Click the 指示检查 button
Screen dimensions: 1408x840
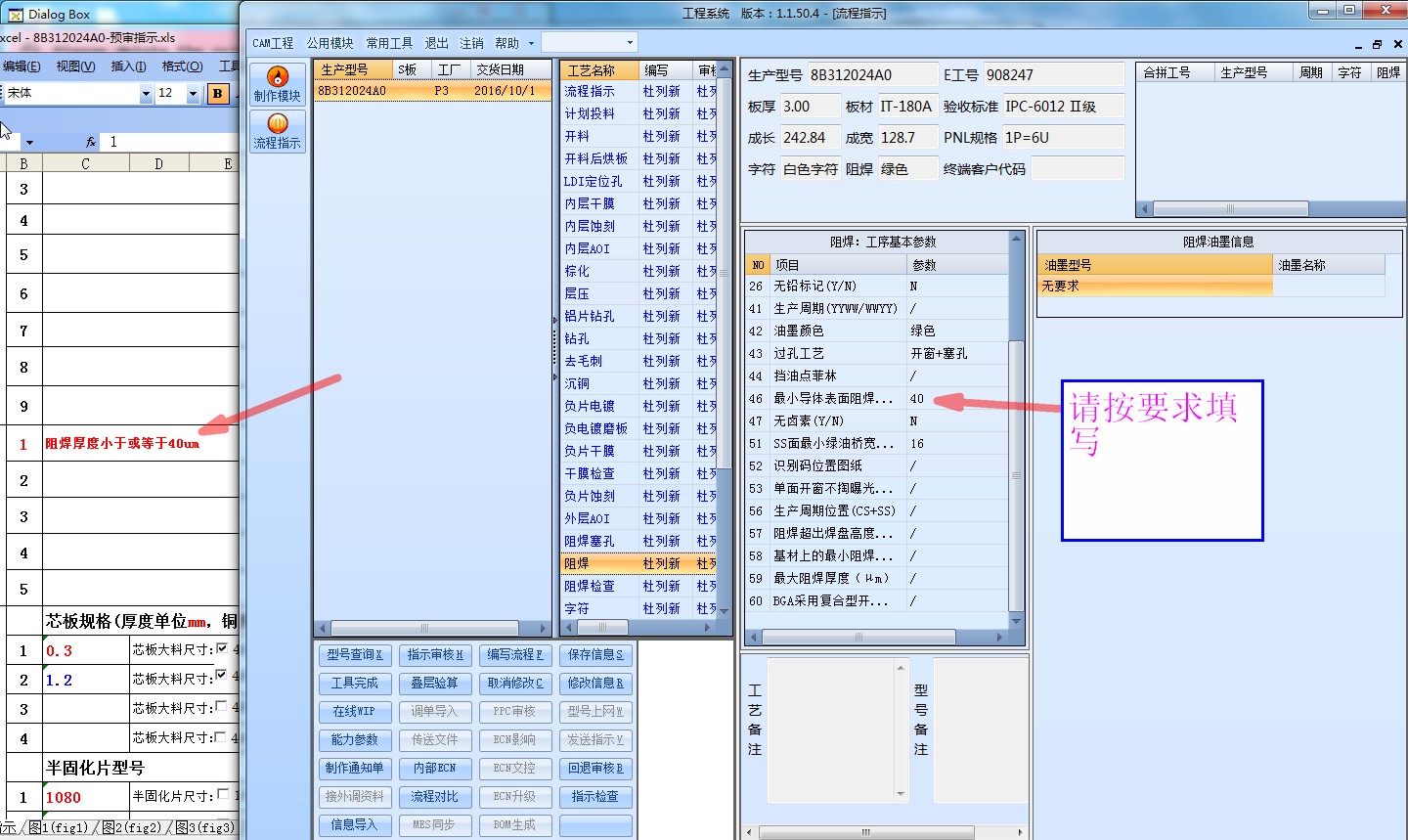[x=595, y=797]
